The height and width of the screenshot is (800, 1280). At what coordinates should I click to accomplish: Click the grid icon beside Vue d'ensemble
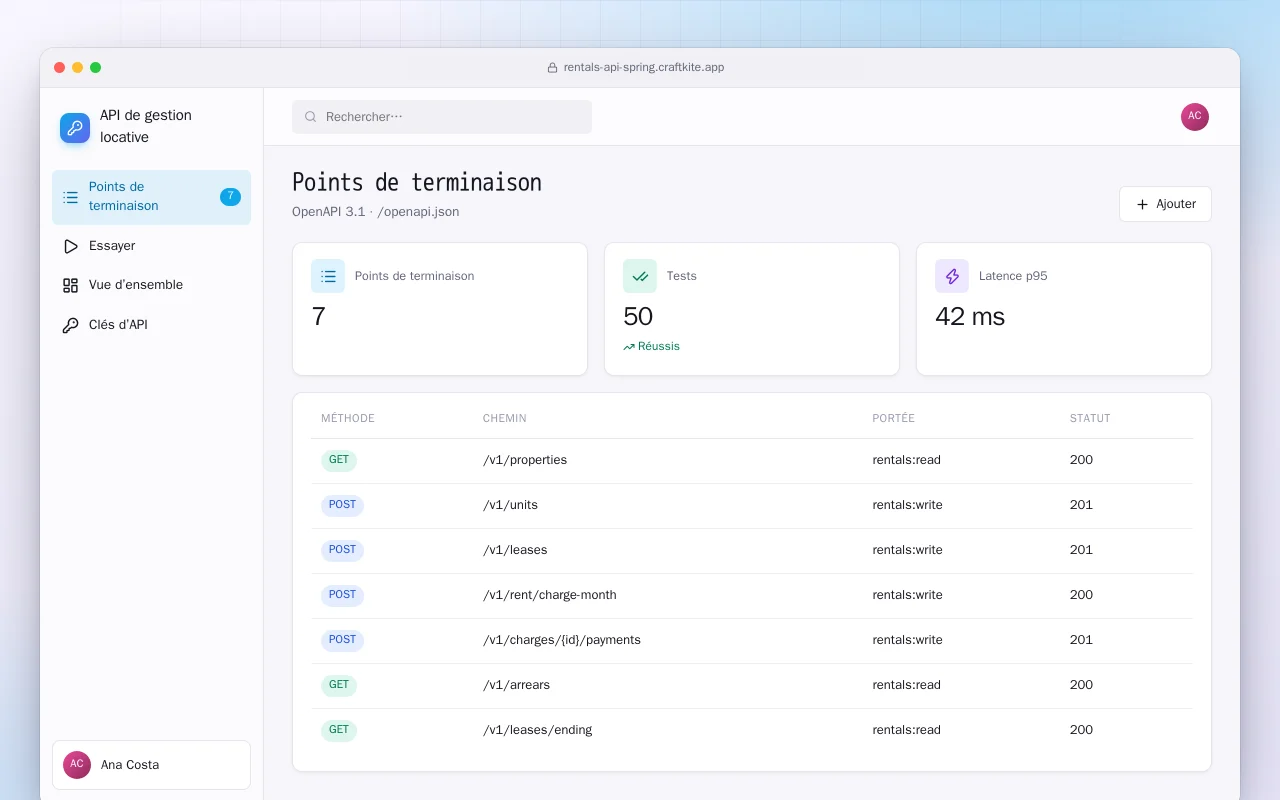70,285
